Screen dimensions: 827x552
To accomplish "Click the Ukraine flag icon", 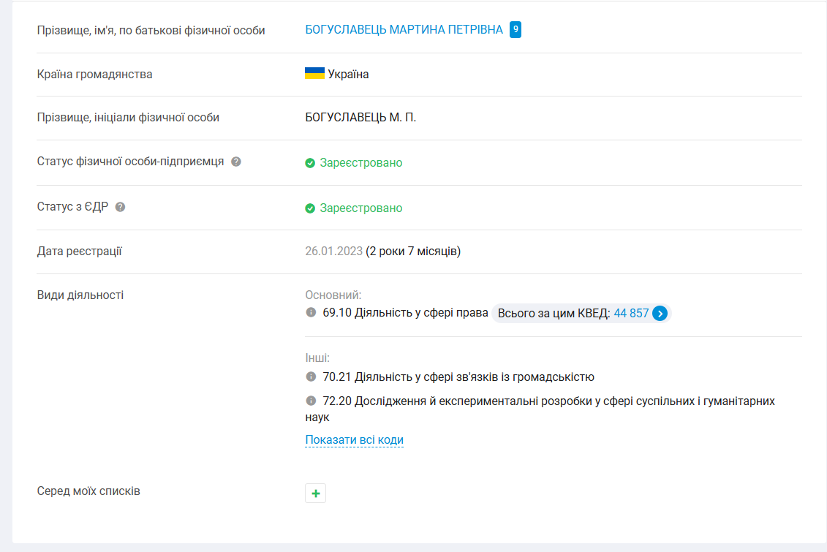I will point(314,74).
